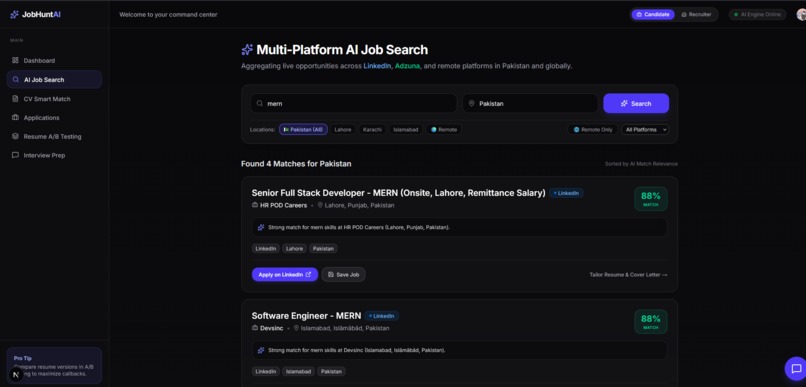806x387 pixels.
Task: Click the map pin icon in location field
Action: click(x=471, y=103)
